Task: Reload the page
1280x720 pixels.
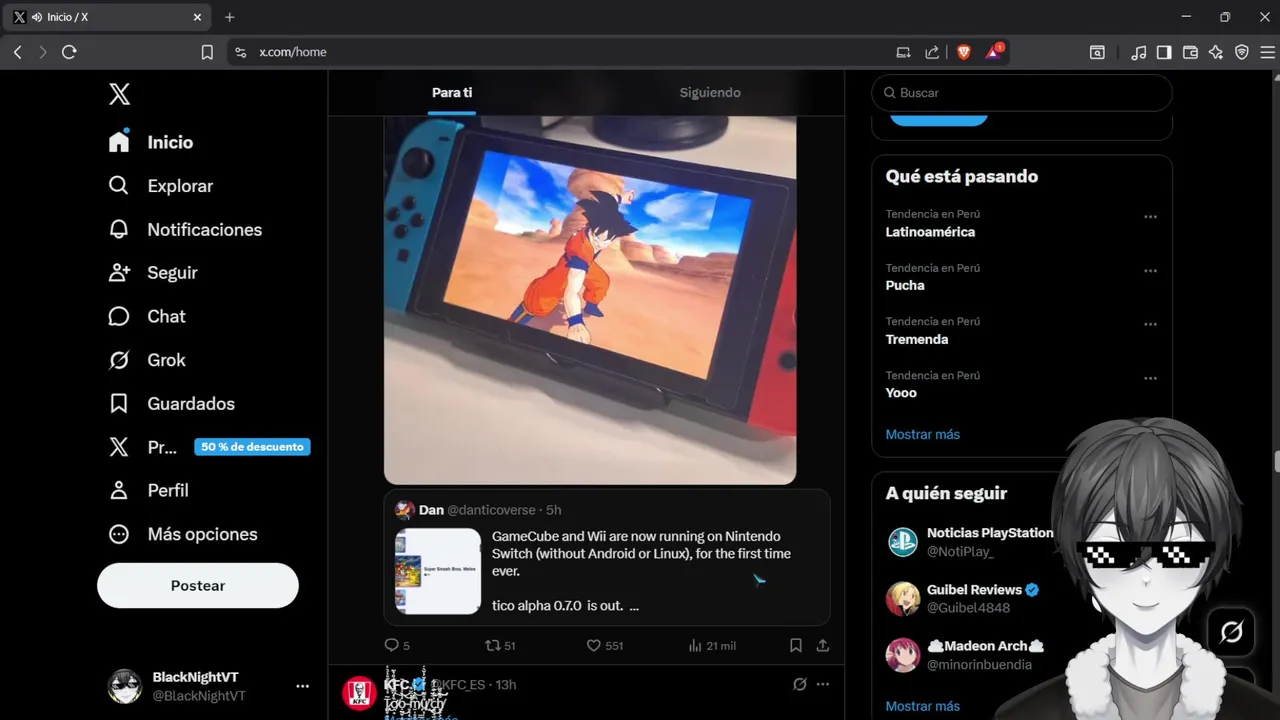Action: [x=69, y=52]
